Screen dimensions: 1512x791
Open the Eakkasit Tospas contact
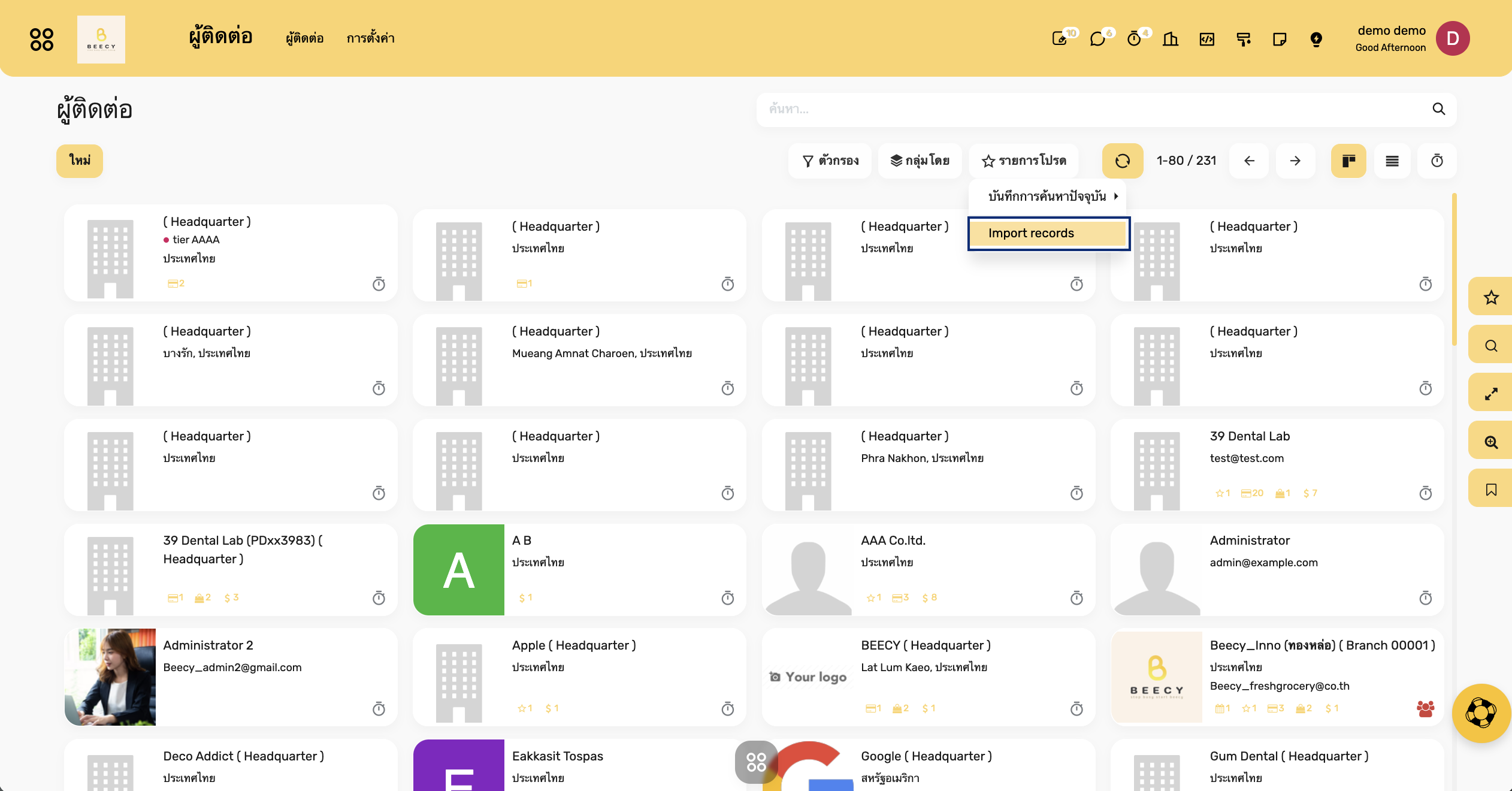point(579,765)
